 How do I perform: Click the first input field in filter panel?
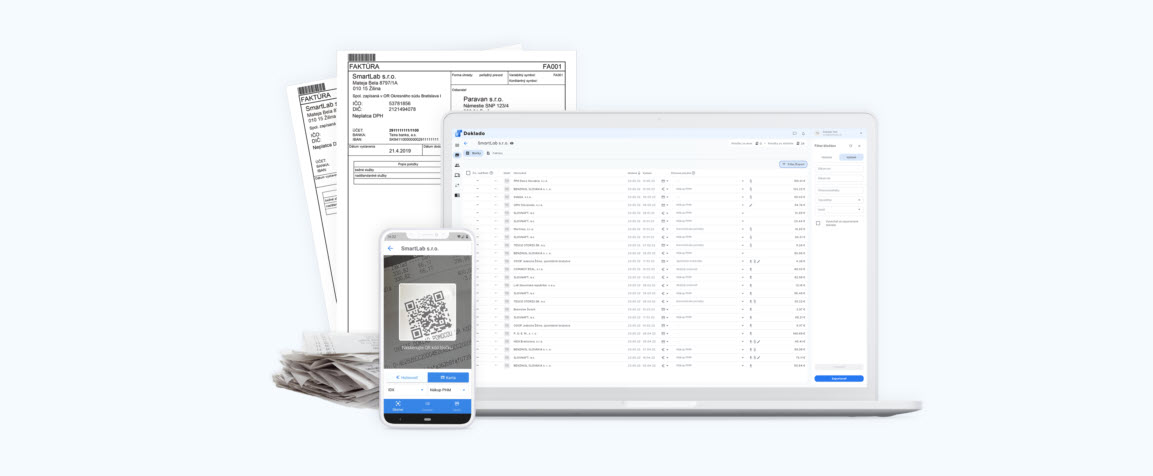(838, 168)
